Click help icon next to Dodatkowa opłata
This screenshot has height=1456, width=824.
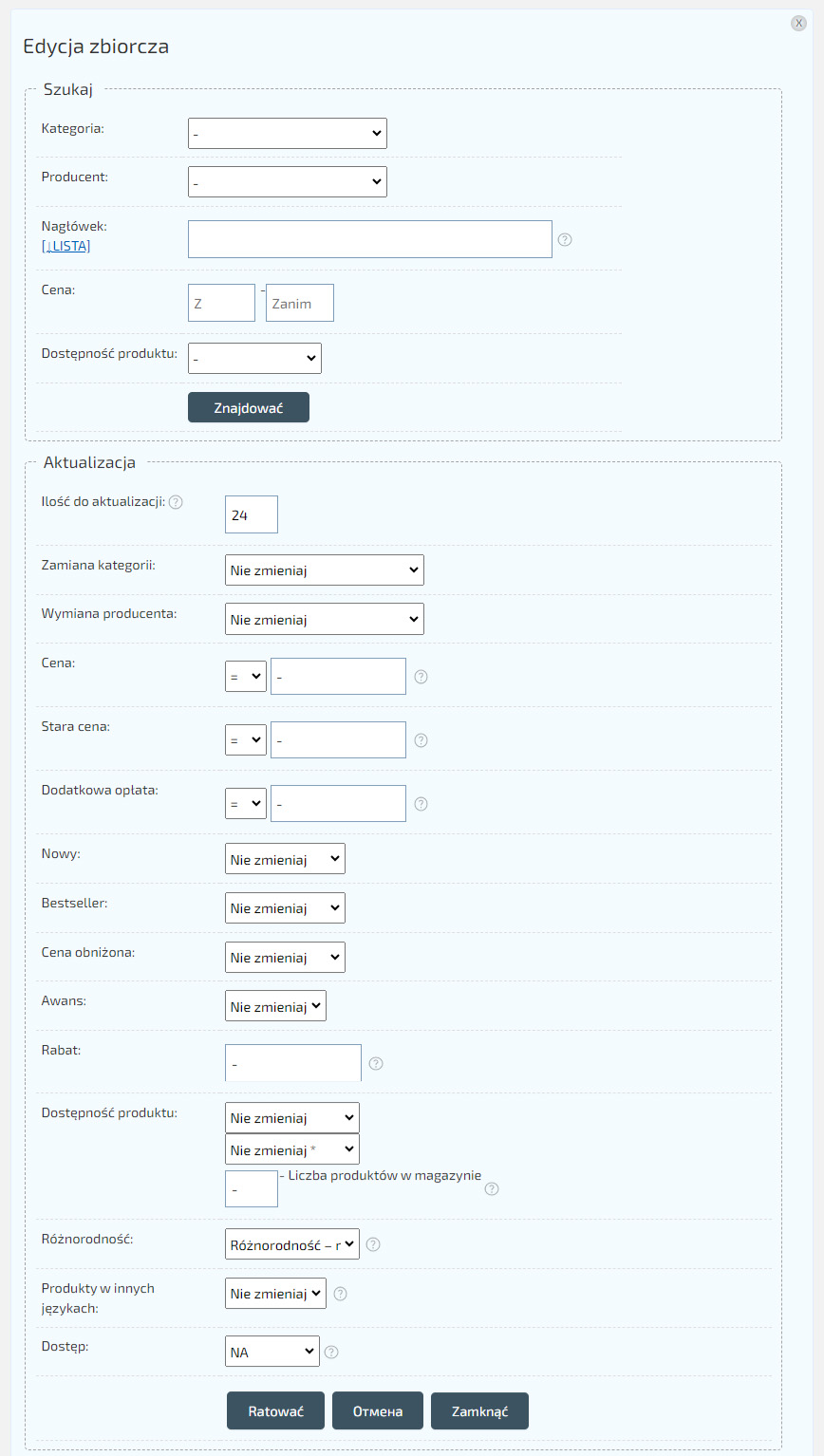(421, 804)
